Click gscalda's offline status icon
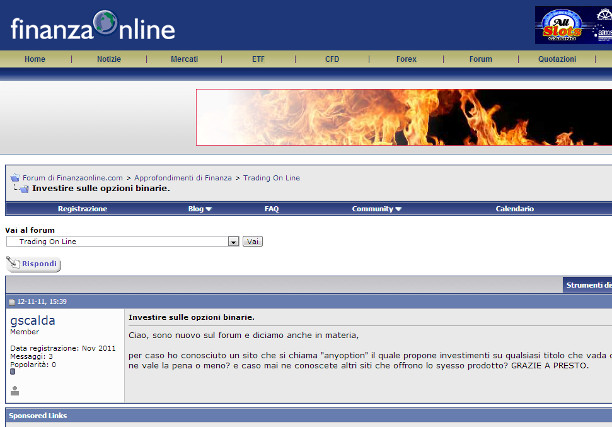This screenshot has height=427, width=612. [14, 391]
